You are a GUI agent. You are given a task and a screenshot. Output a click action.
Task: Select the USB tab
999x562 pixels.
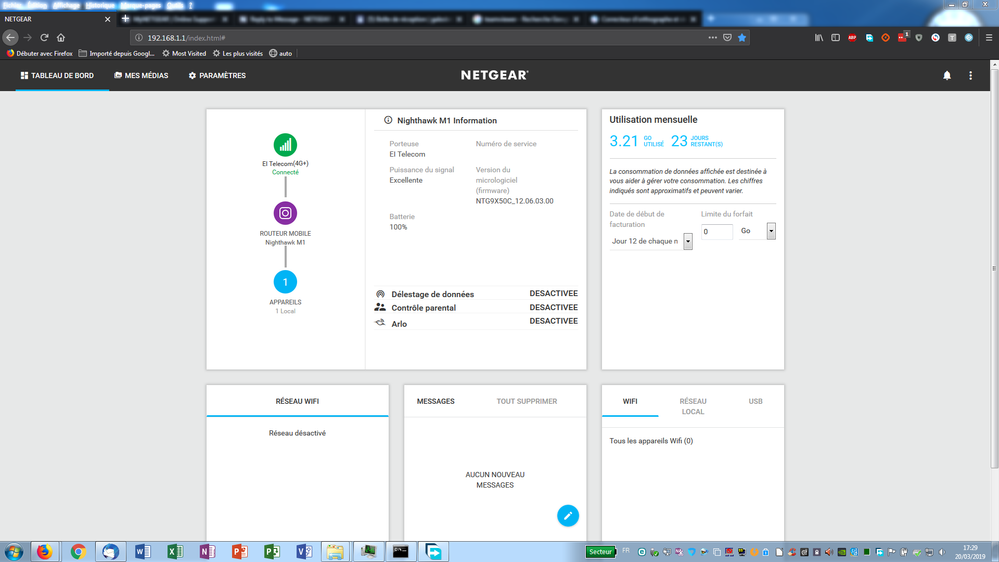pyautogui.click(x=756, y=401)
